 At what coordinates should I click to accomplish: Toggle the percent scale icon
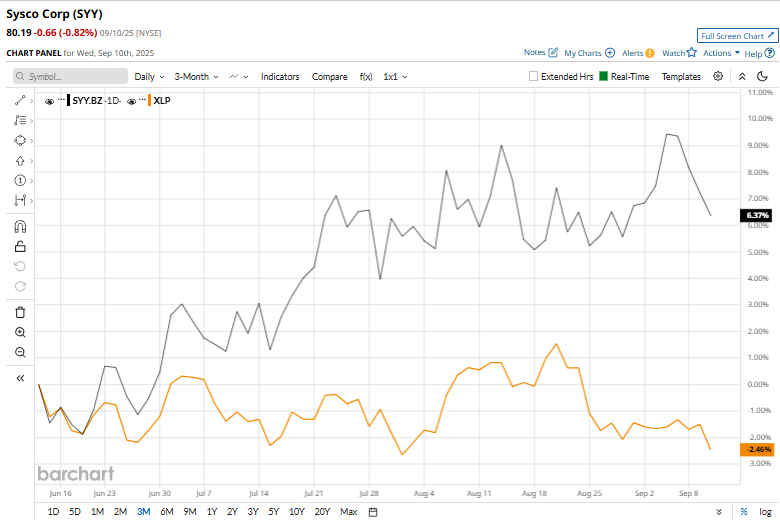coord(744,512)
